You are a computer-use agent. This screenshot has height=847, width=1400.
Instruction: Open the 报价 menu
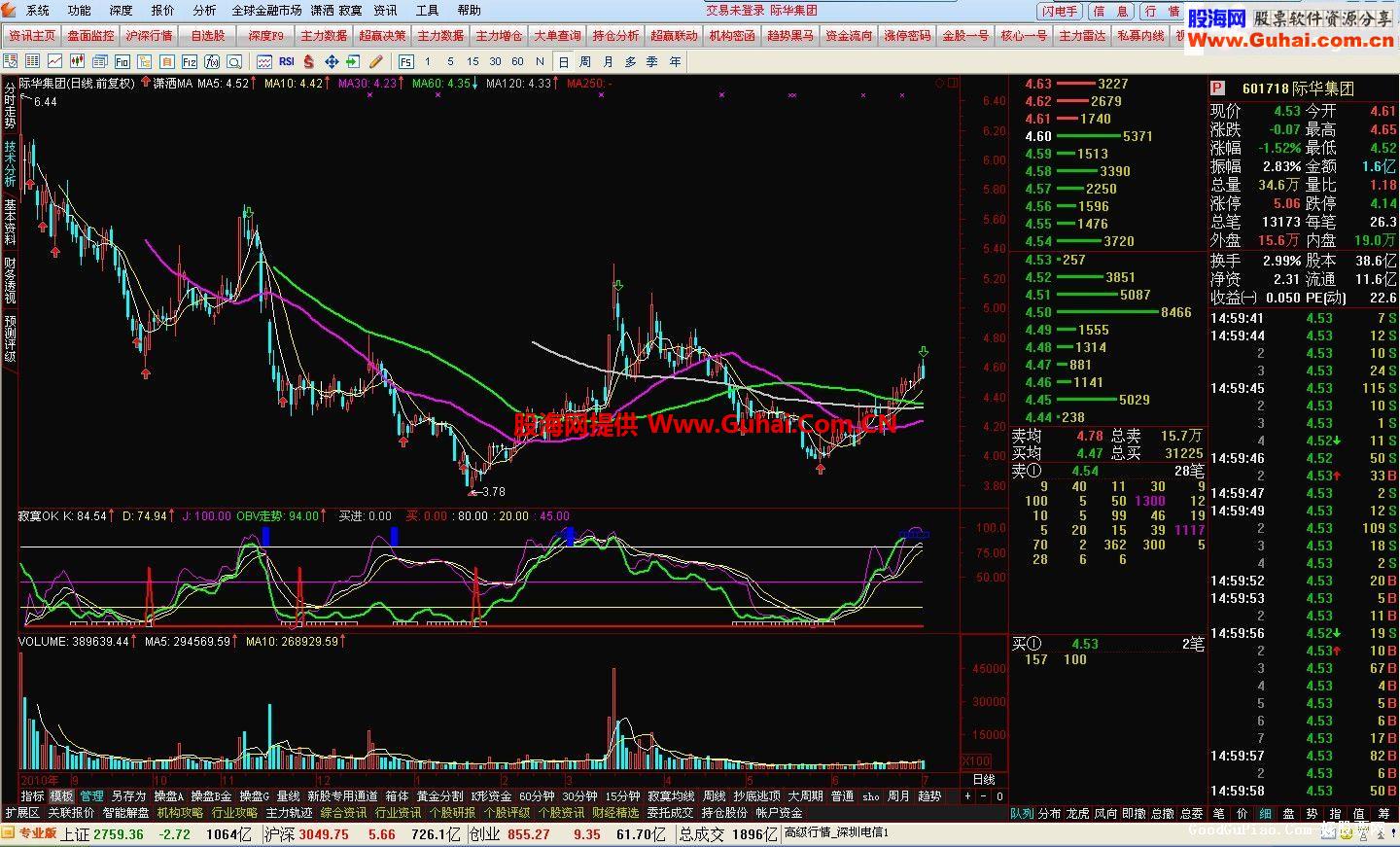tap(162, 10)
